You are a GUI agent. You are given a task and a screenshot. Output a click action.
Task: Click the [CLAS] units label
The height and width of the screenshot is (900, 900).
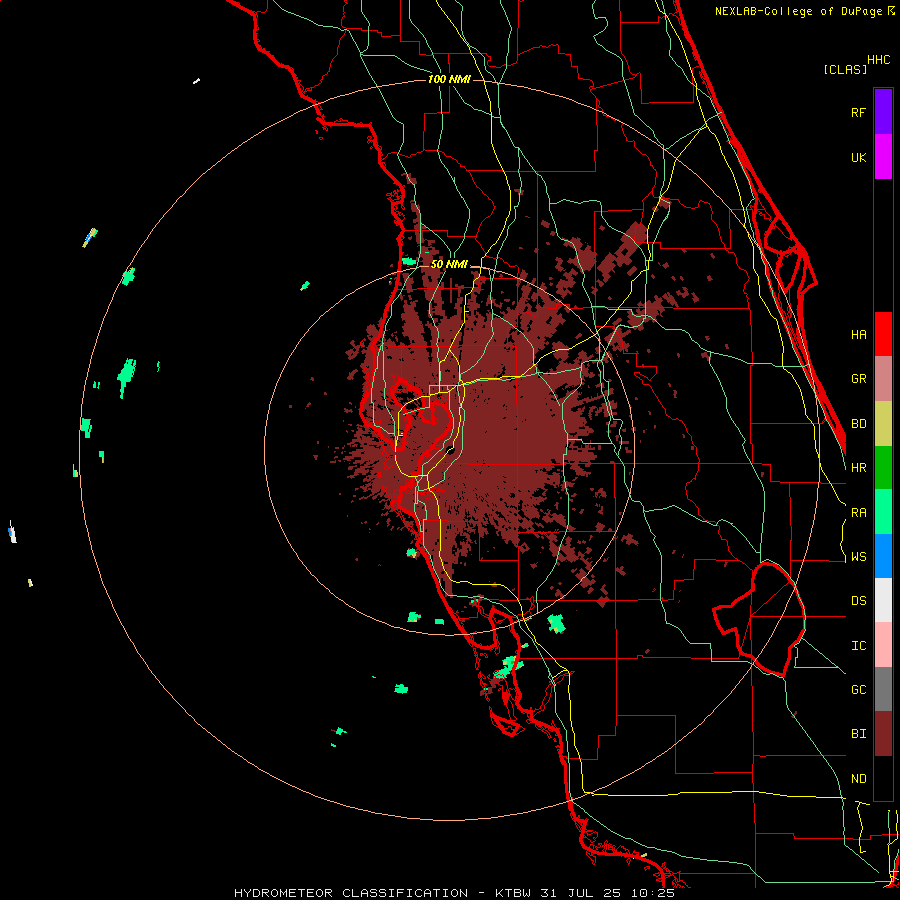coord(845,70)
